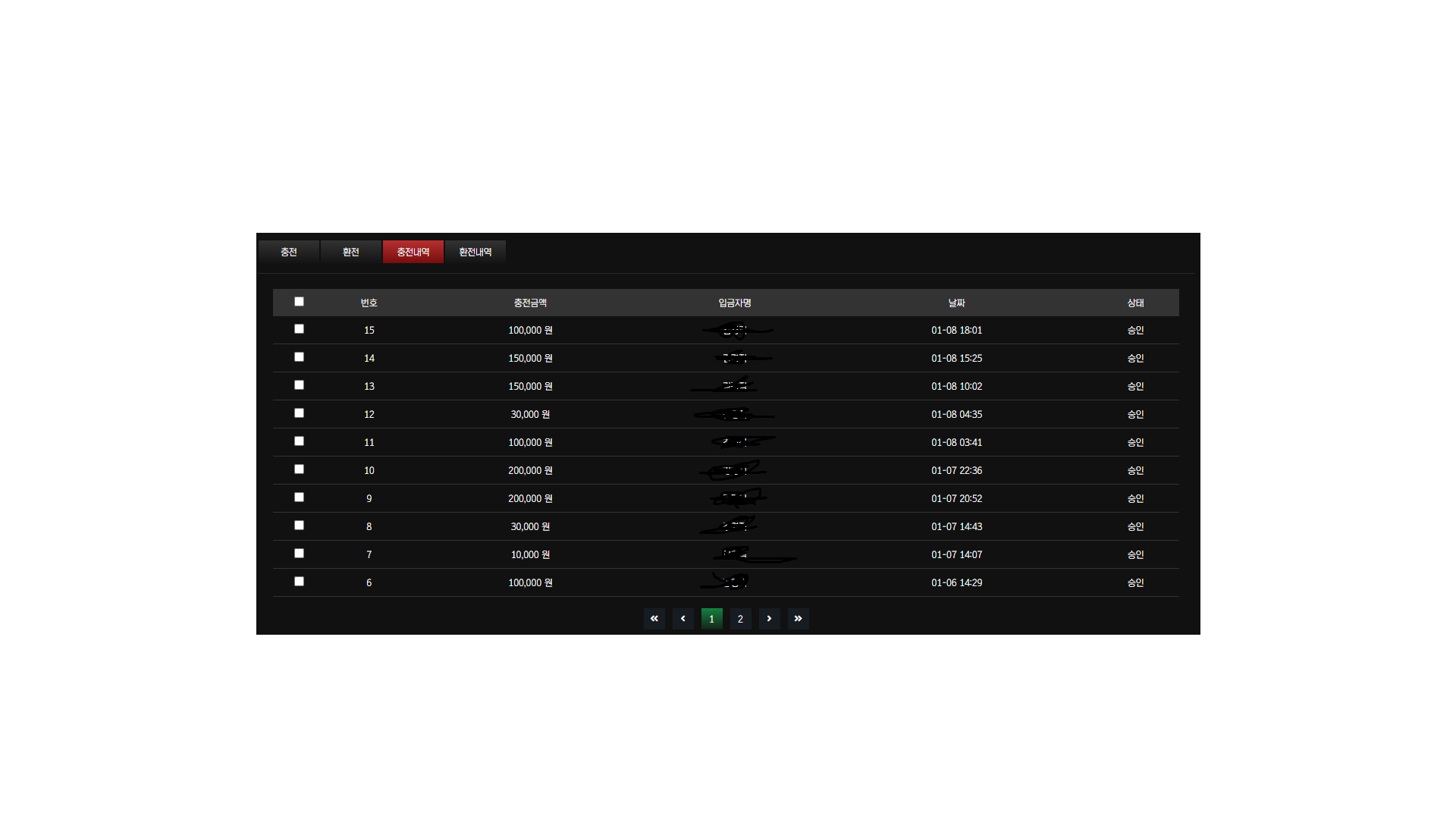This screenshot has height=819, width=1456.
Task: Switch to the 환전내역 tab
Action: pos(475,252)
